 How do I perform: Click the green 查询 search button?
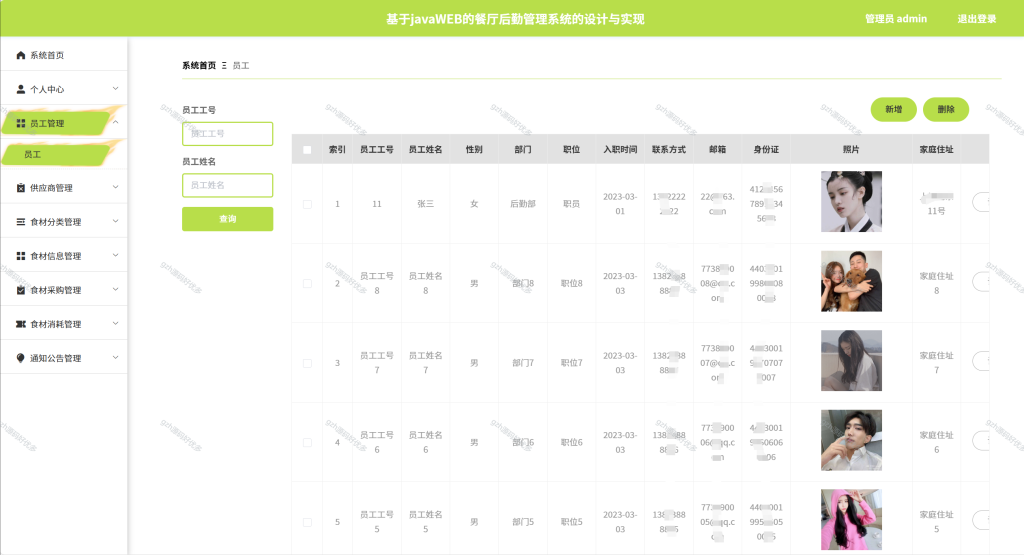[227, 219]
